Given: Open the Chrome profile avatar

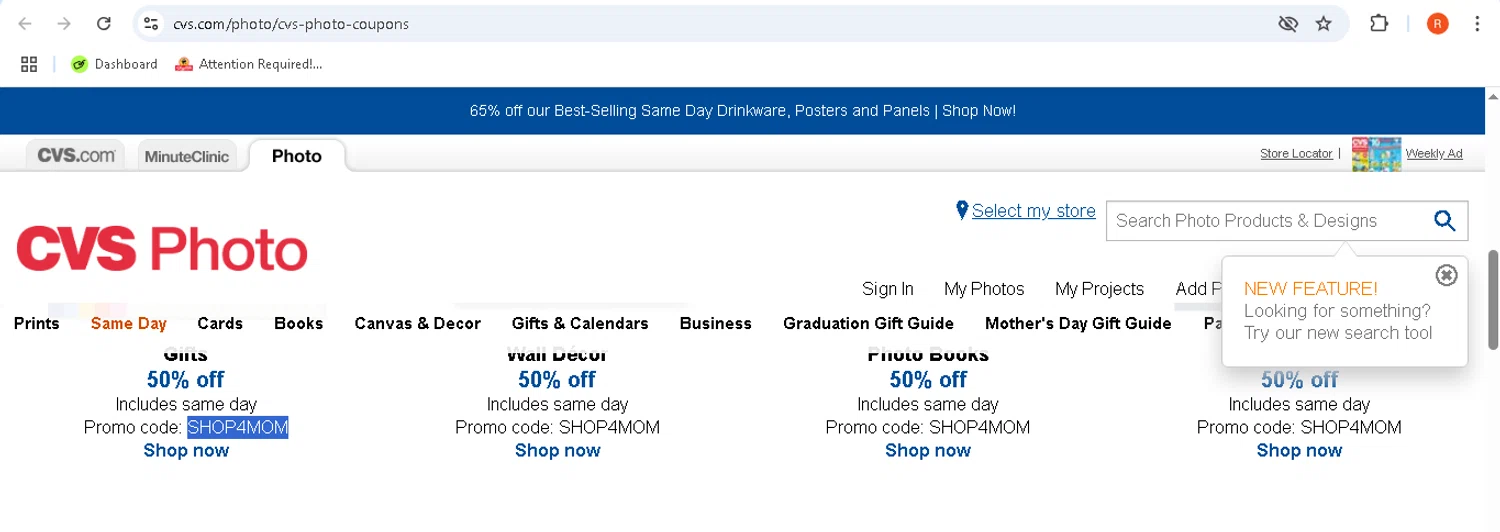Looking at the screenshot, I should click(1437, 23).
